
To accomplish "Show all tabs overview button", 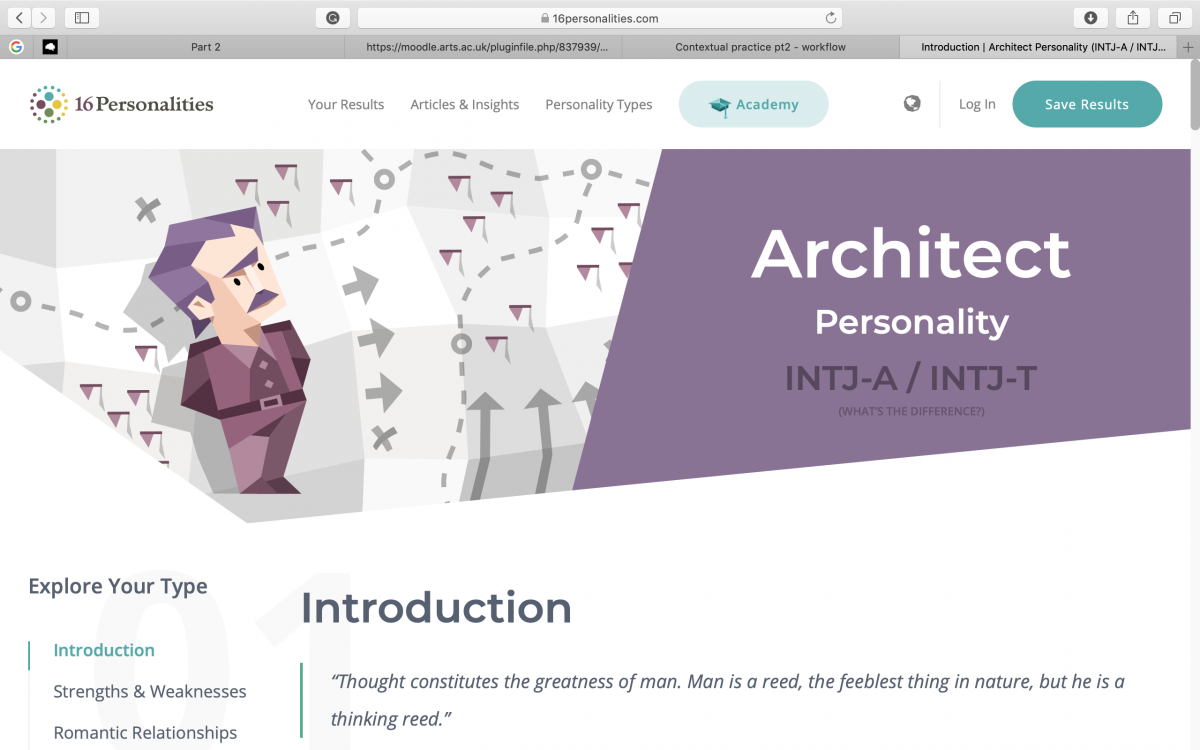I will click(1175, 17).
